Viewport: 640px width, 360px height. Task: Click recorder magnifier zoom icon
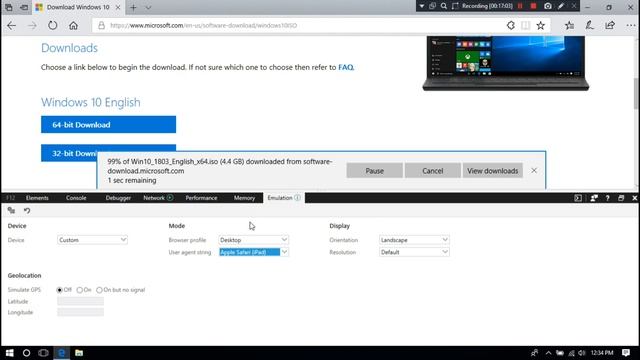(444, 6)
